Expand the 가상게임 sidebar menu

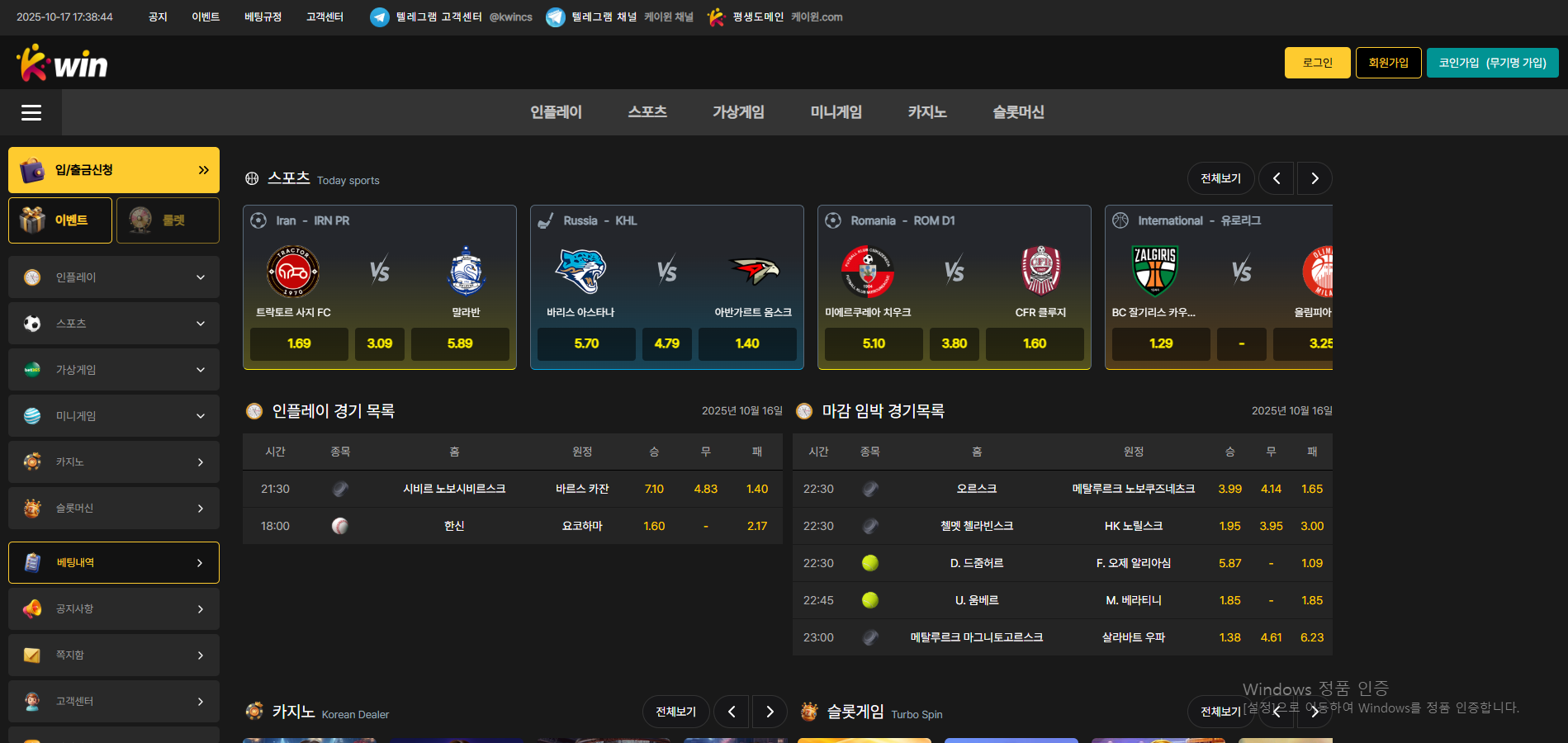(114, 370)
